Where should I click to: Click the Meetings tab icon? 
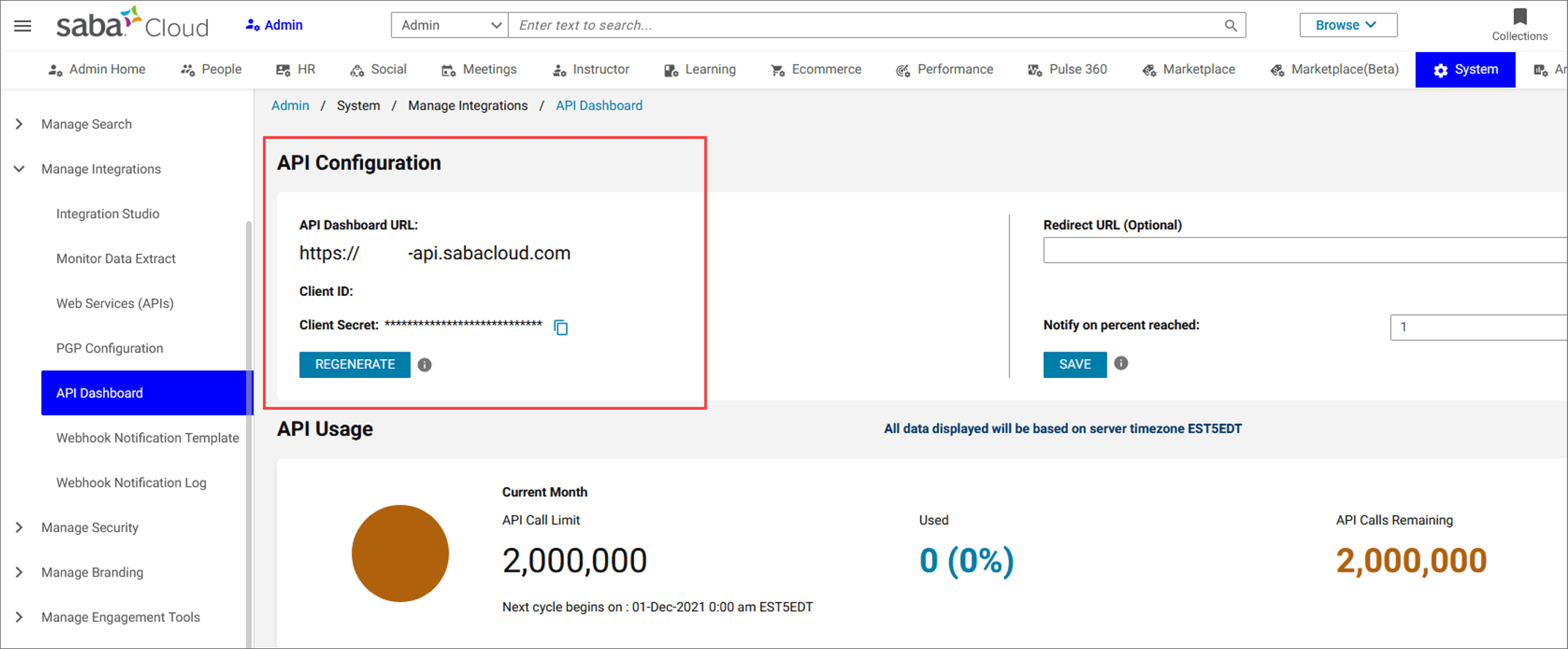point(448,70)
